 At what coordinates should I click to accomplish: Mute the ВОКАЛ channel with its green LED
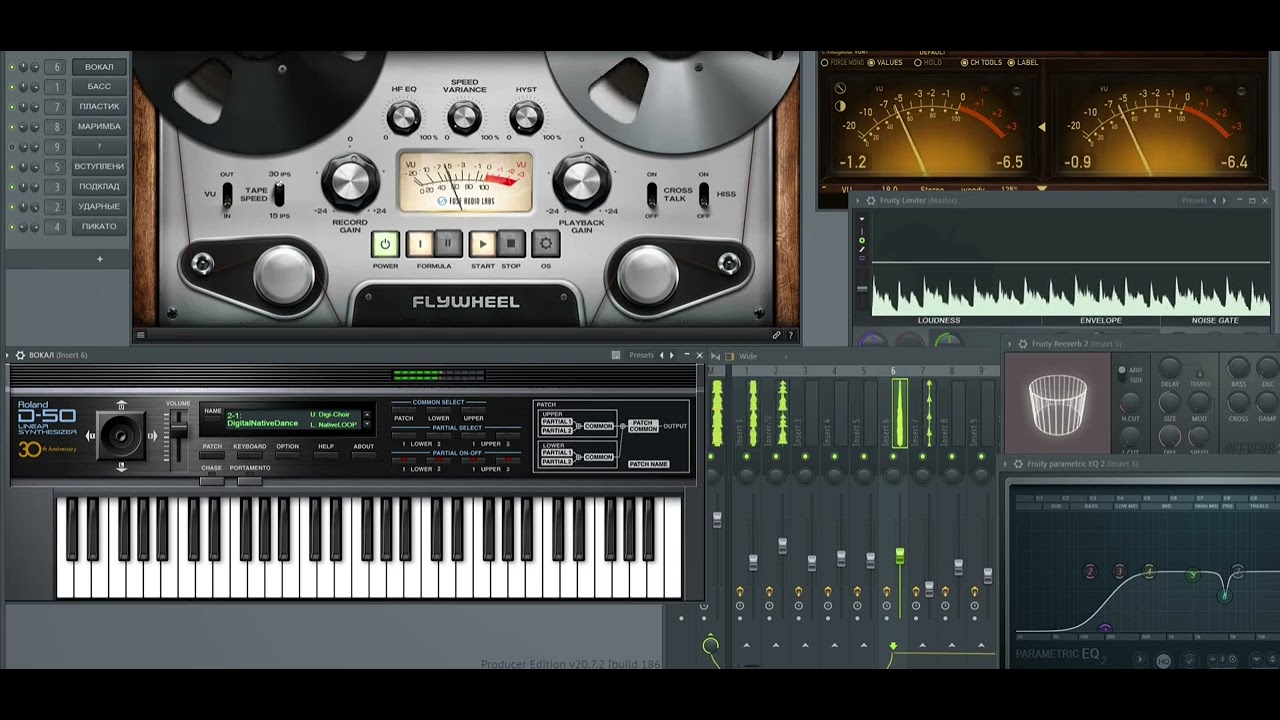pyautogui.click(x=12, y=67)
